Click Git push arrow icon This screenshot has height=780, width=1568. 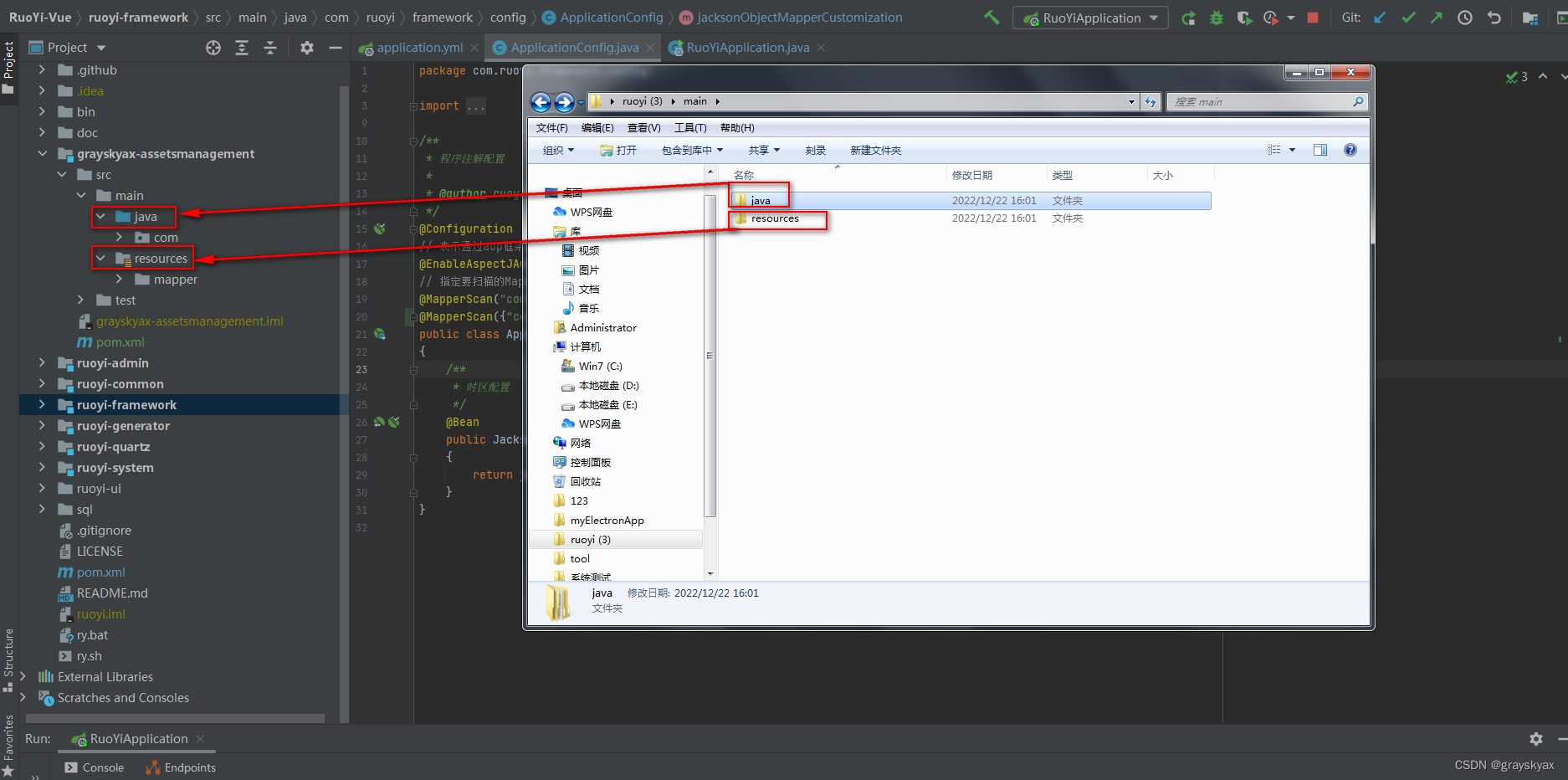pos(1437,18)
